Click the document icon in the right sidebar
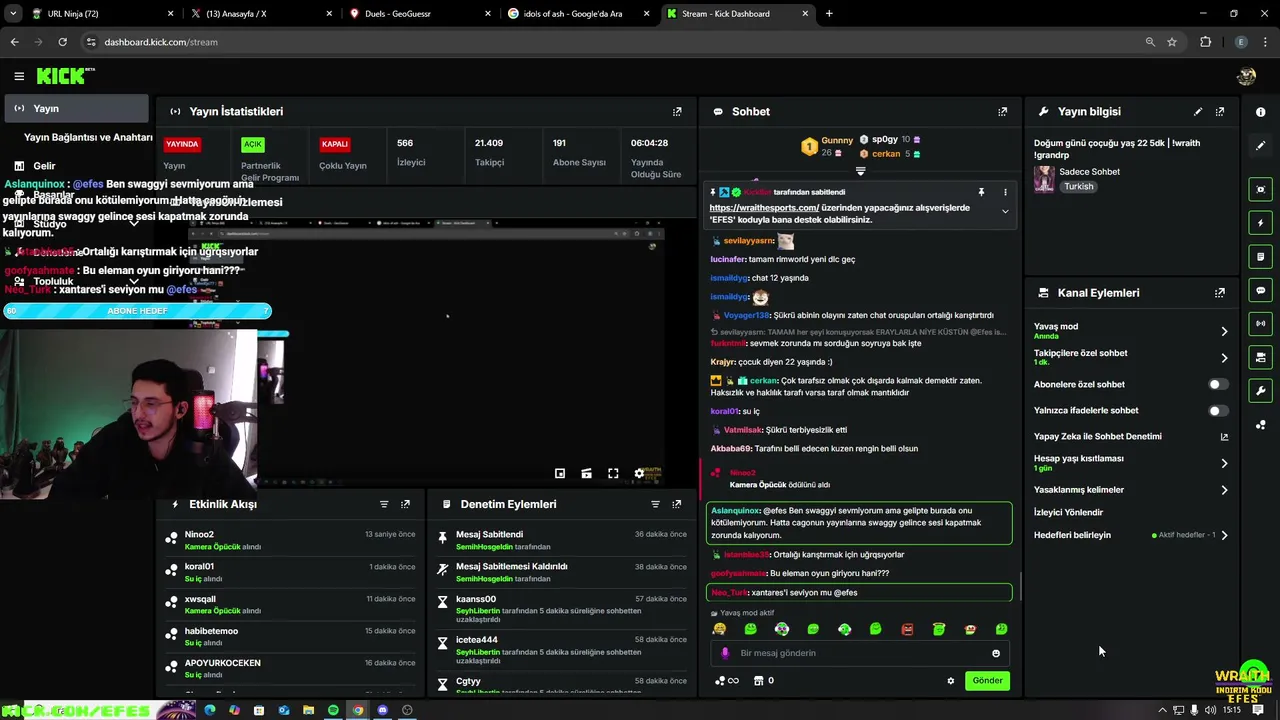 (x=1260, y=257)
